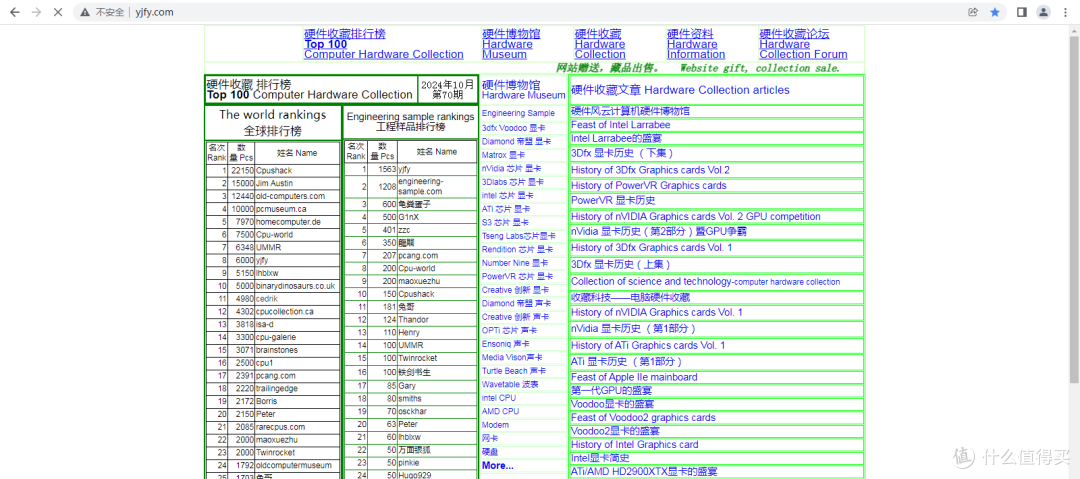Image resolution: width=1080 pixels, height=479 pixels.
Task: Click the 硬件博物馆 Hardware Museum column heading
Action: (x=523, y=90)
